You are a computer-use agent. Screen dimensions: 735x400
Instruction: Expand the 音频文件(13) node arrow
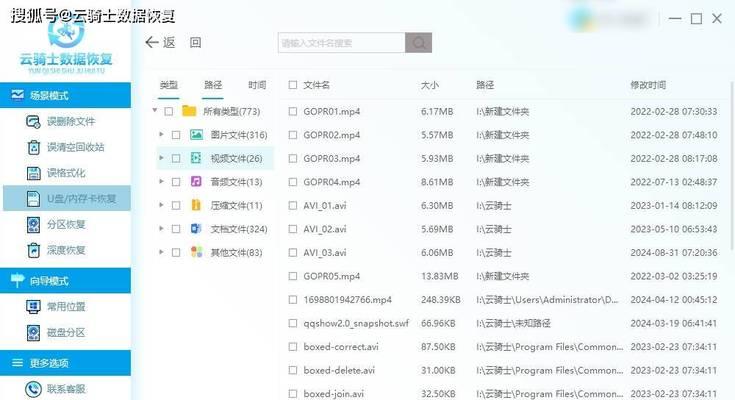[161, 181]
